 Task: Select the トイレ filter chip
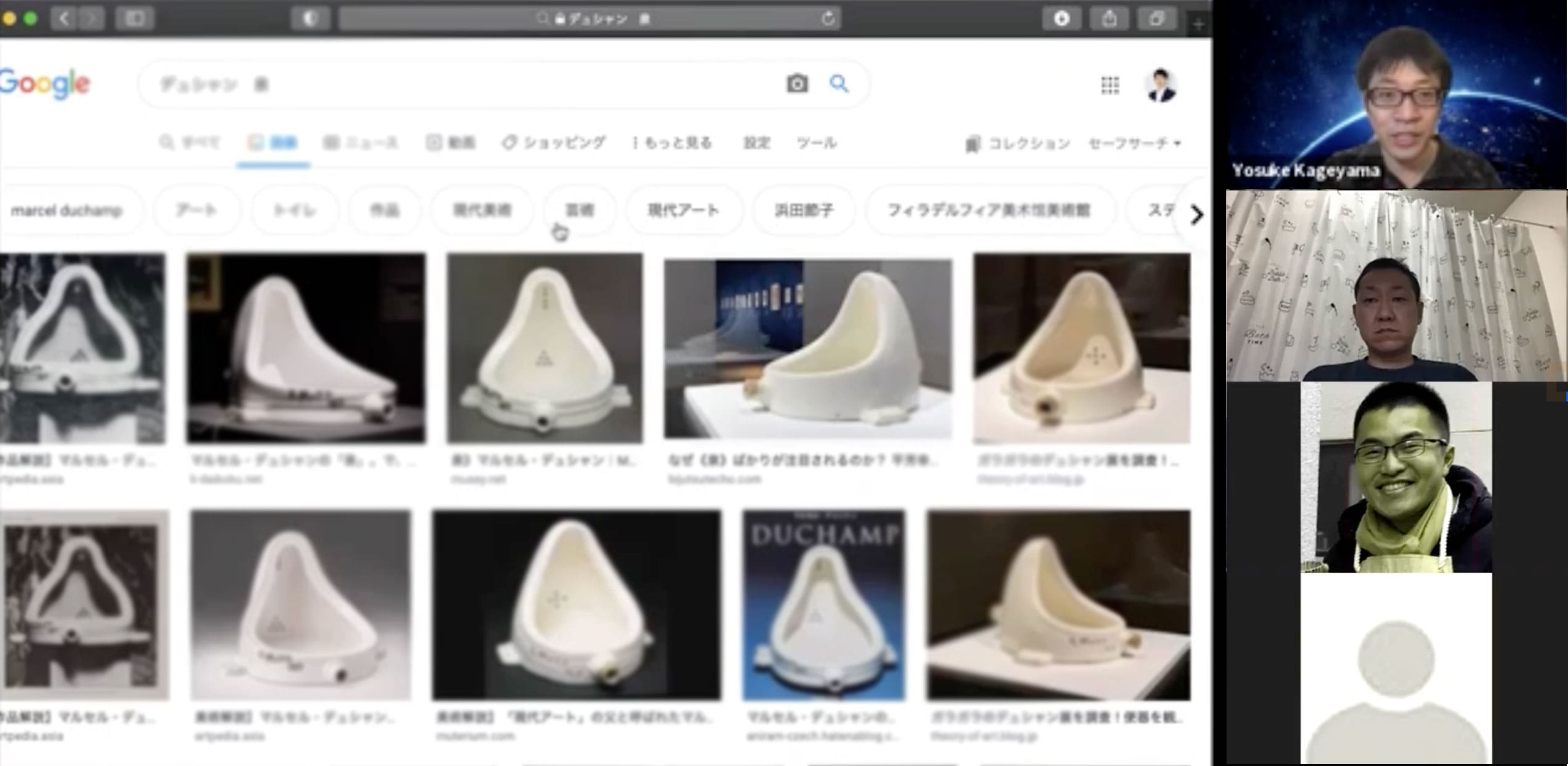point(295,211)
